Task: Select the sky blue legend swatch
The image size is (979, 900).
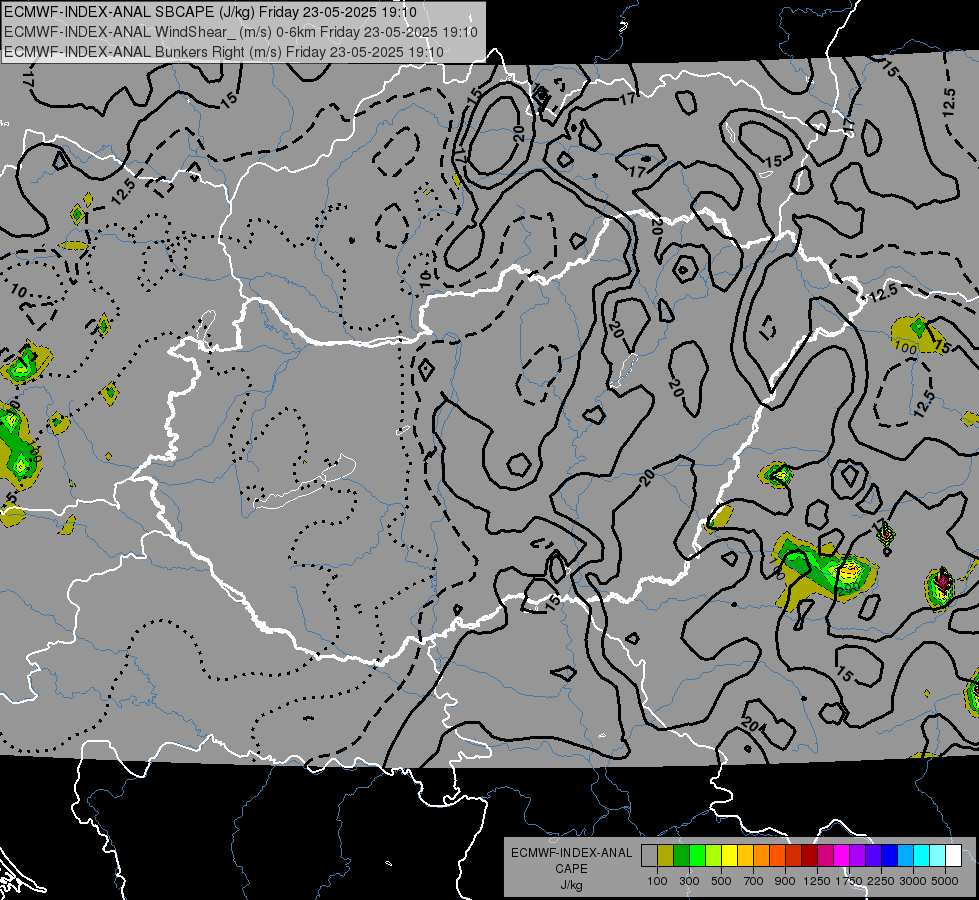Action: pos(905,856)
